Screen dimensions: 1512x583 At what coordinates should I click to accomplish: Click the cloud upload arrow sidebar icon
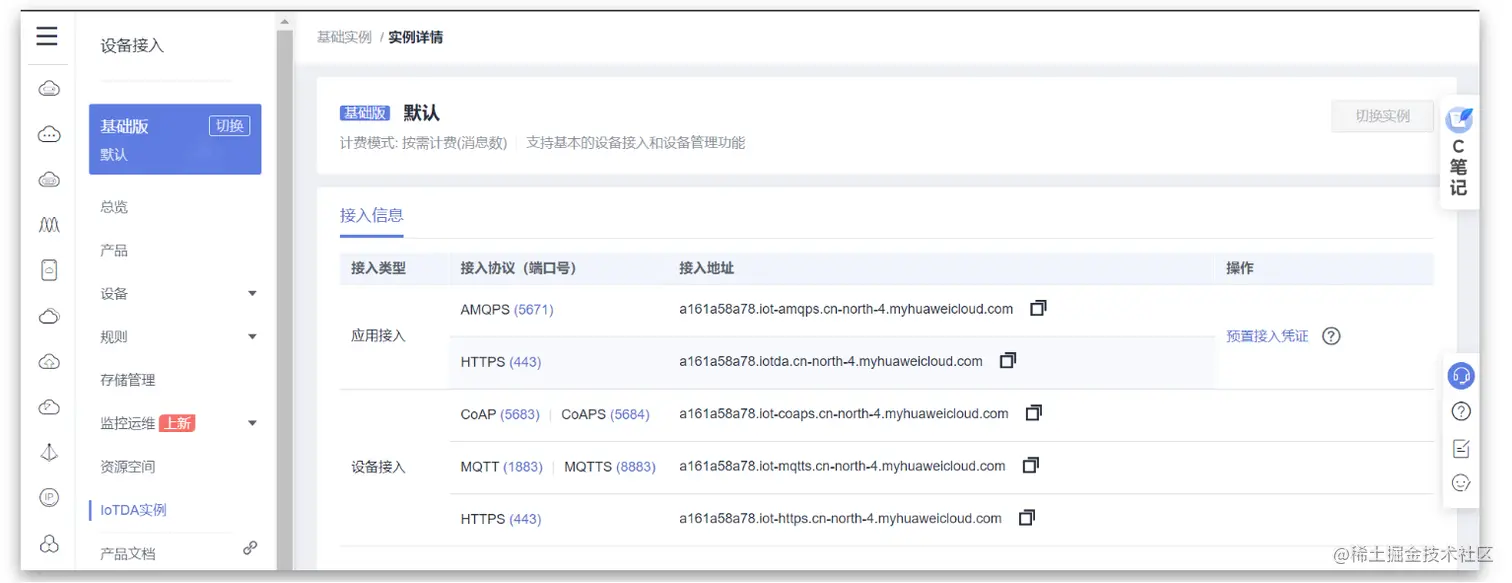click(x=49, y=361)
